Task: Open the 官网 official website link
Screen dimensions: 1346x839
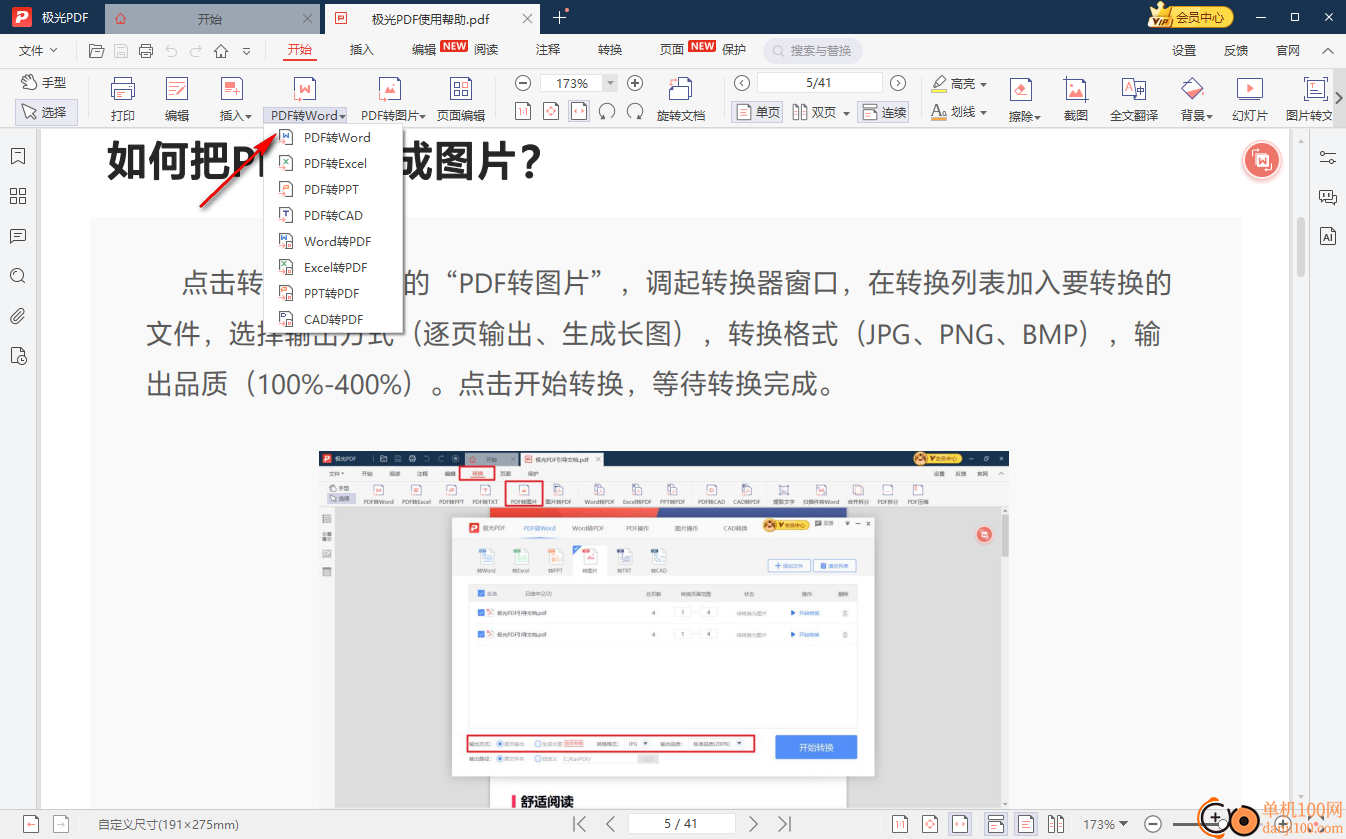Action: click(x=1288, y=51)
